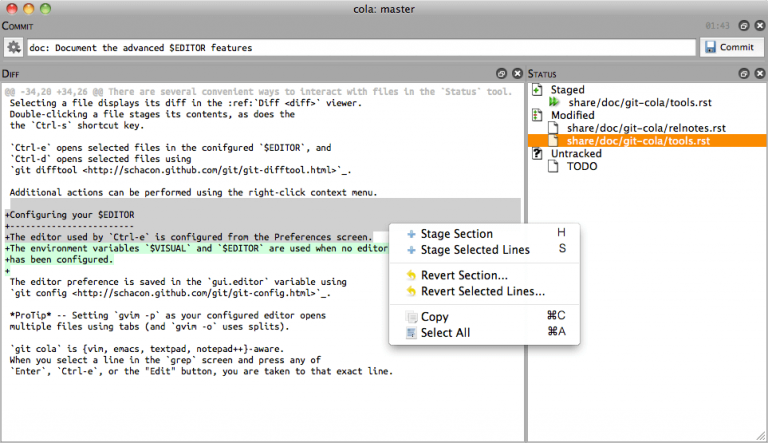This screenshot has height=443, width=768.
Task: Float the Status panel
Action: [743, 73]
